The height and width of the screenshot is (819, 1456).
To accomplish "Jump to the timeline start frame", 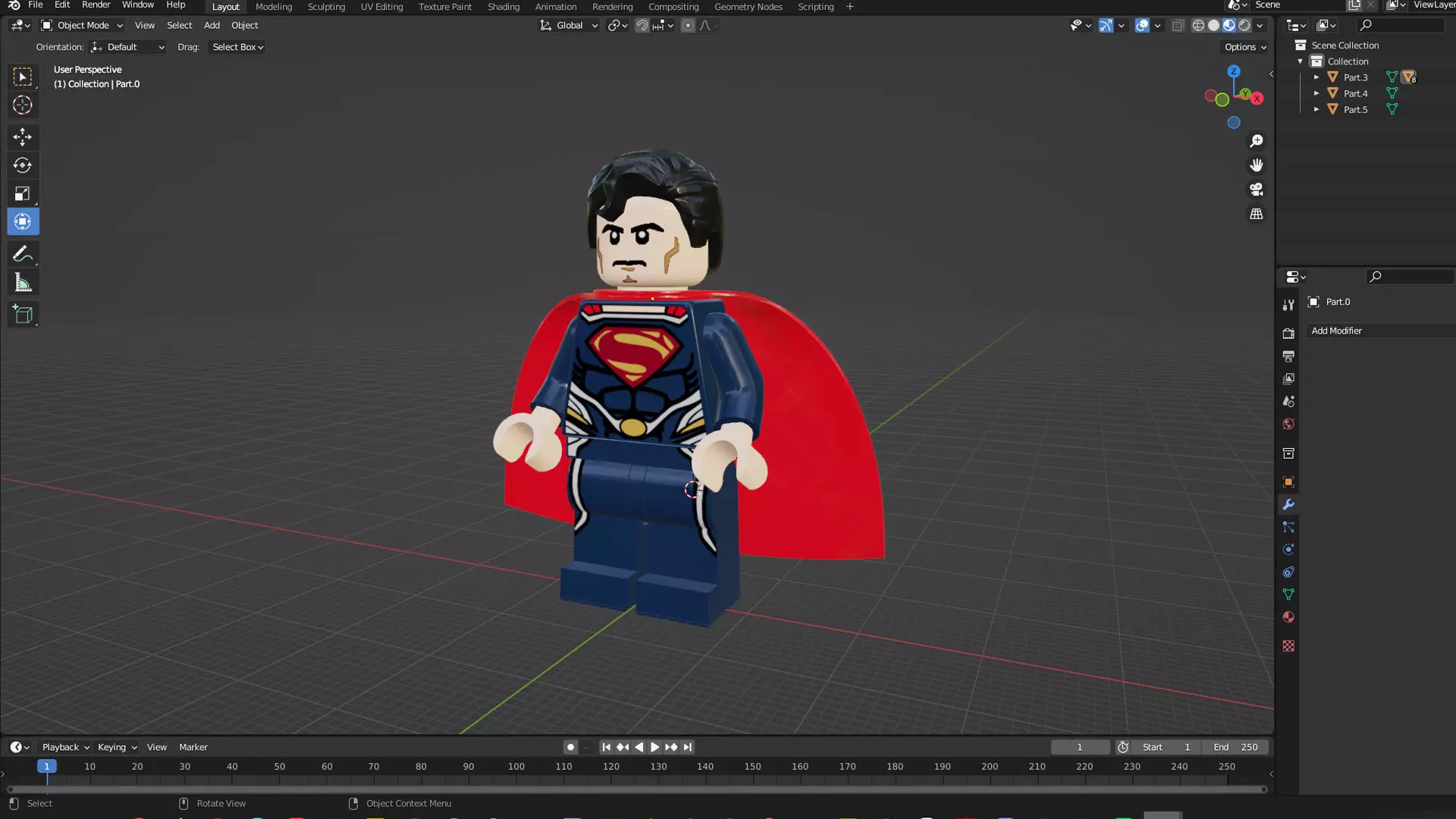I will pyautogui.click(x=606, y=748).
